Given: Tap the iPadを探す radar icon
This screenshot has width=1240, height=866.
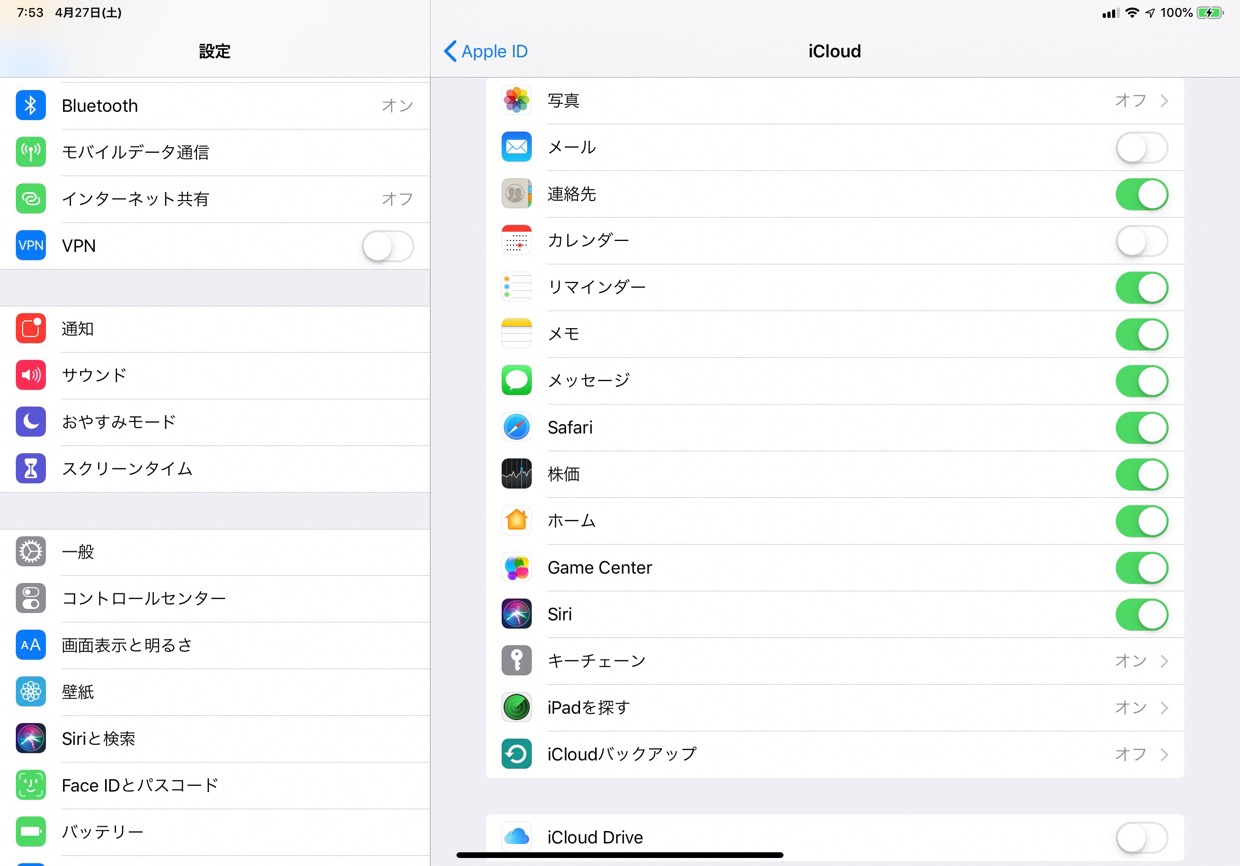Looking at the screenshot, I should pos(517,707).
